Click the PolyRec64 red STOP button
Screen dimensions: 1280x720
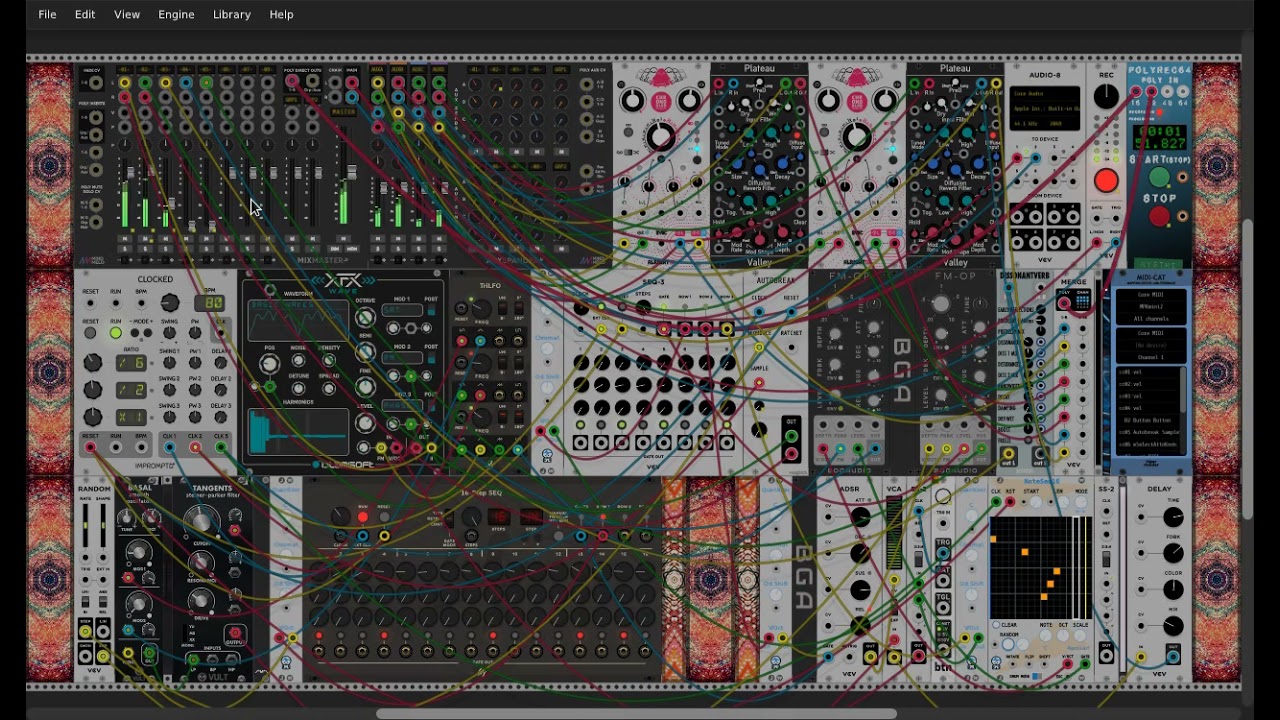click(1159, 216)
